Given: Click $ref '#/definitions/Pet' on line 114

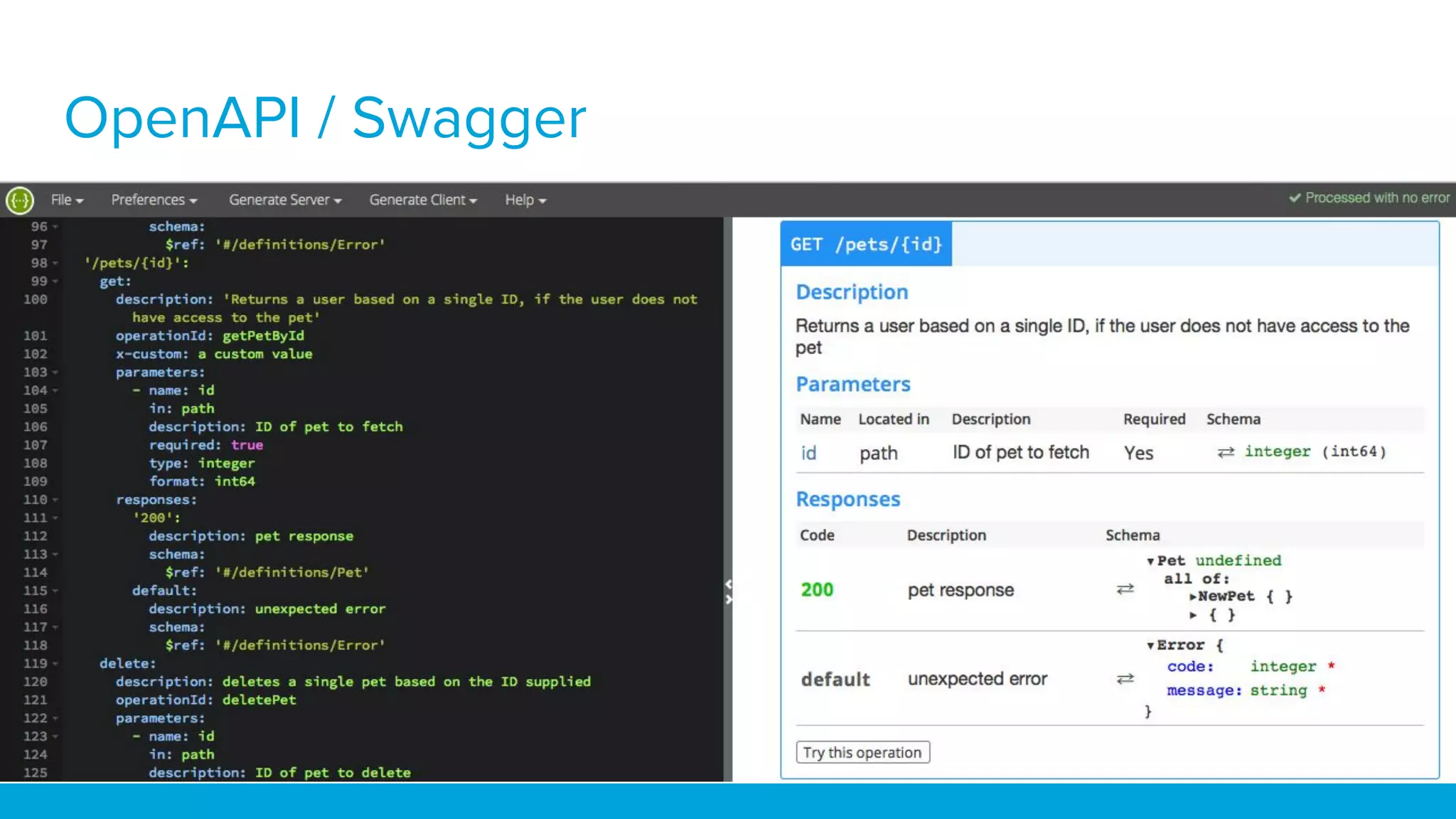Looking at the screenshot, I should tap(267, 572).
